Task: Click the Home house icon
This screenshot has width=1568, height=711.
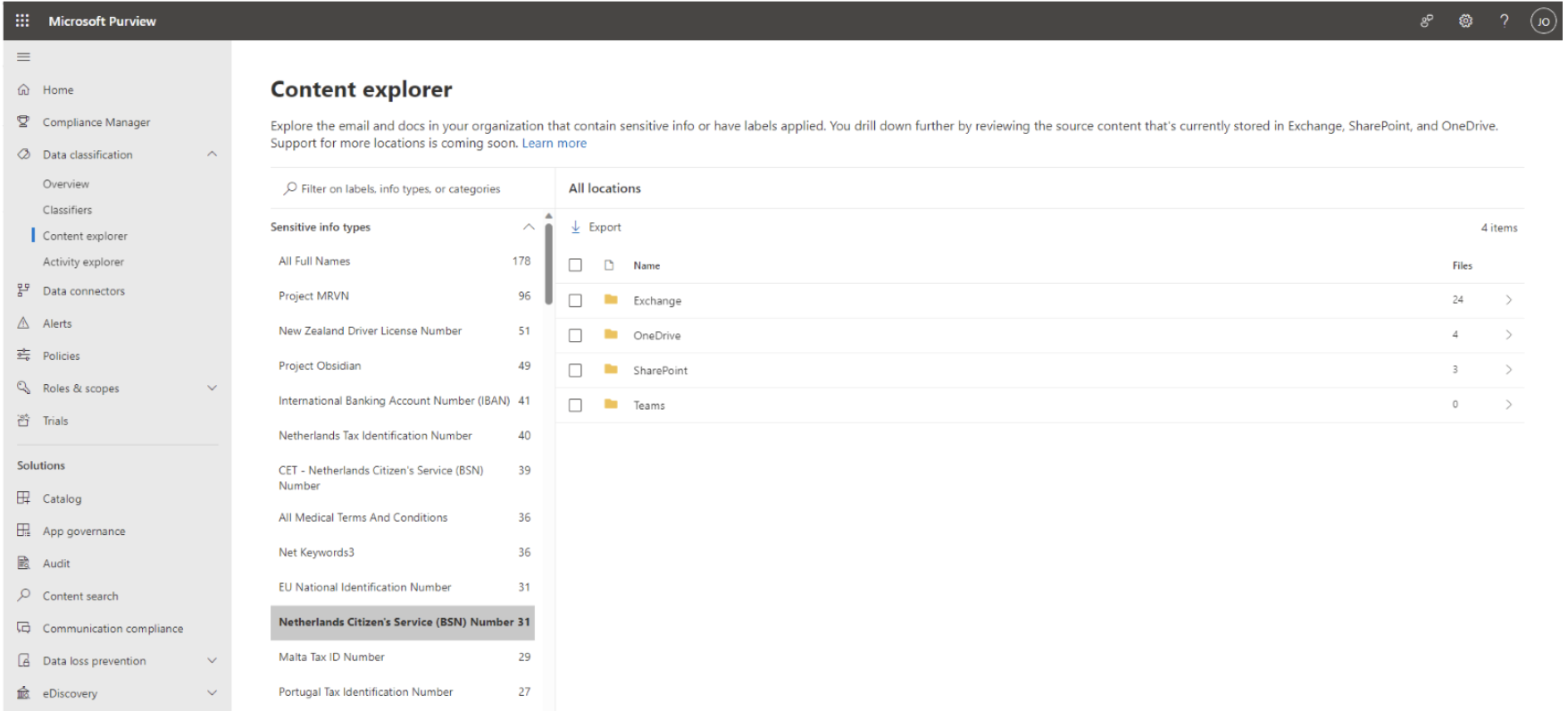Action: [x=24, y=89]
